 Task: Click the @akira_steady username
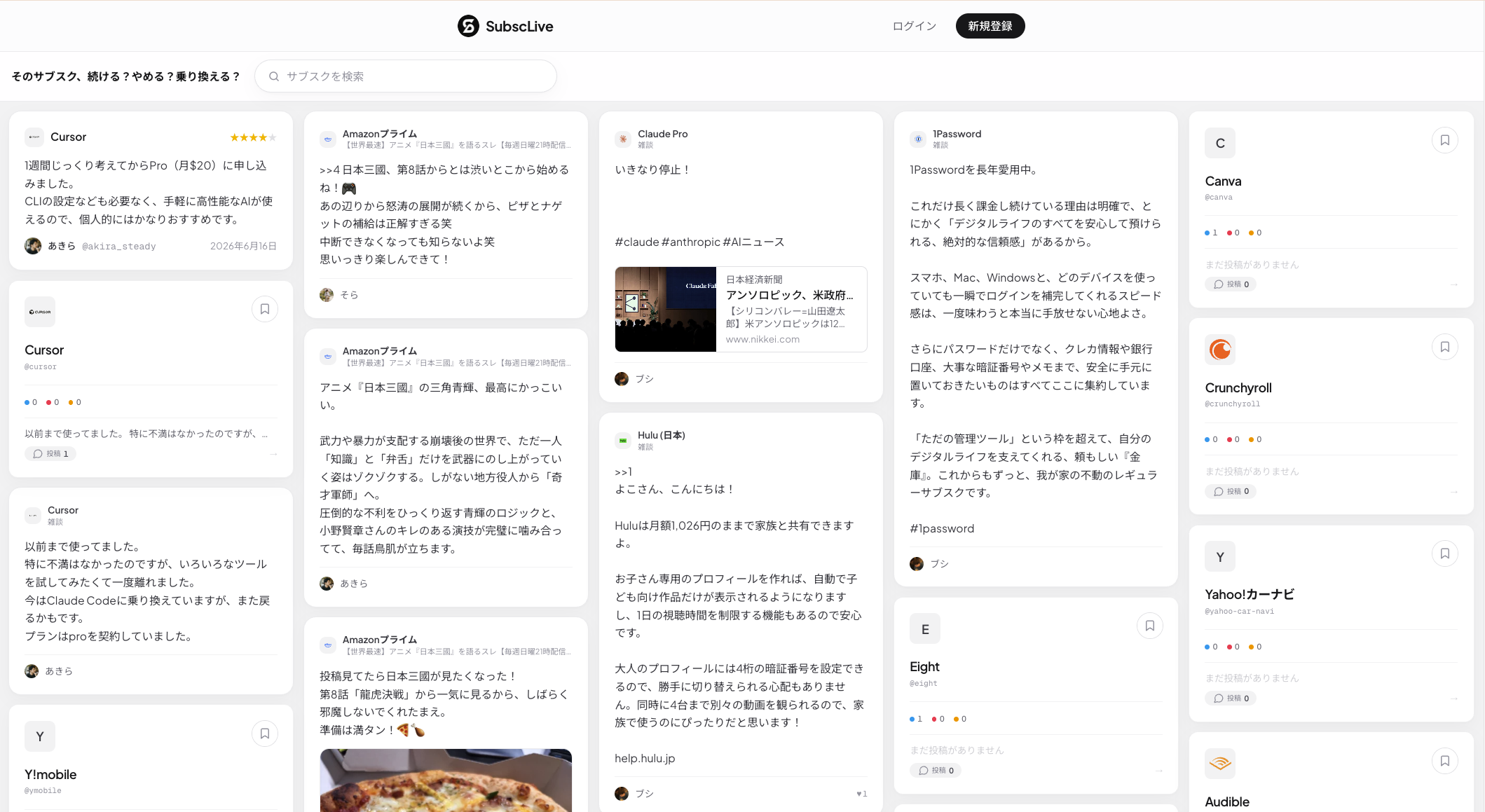(x=119, y=247)
